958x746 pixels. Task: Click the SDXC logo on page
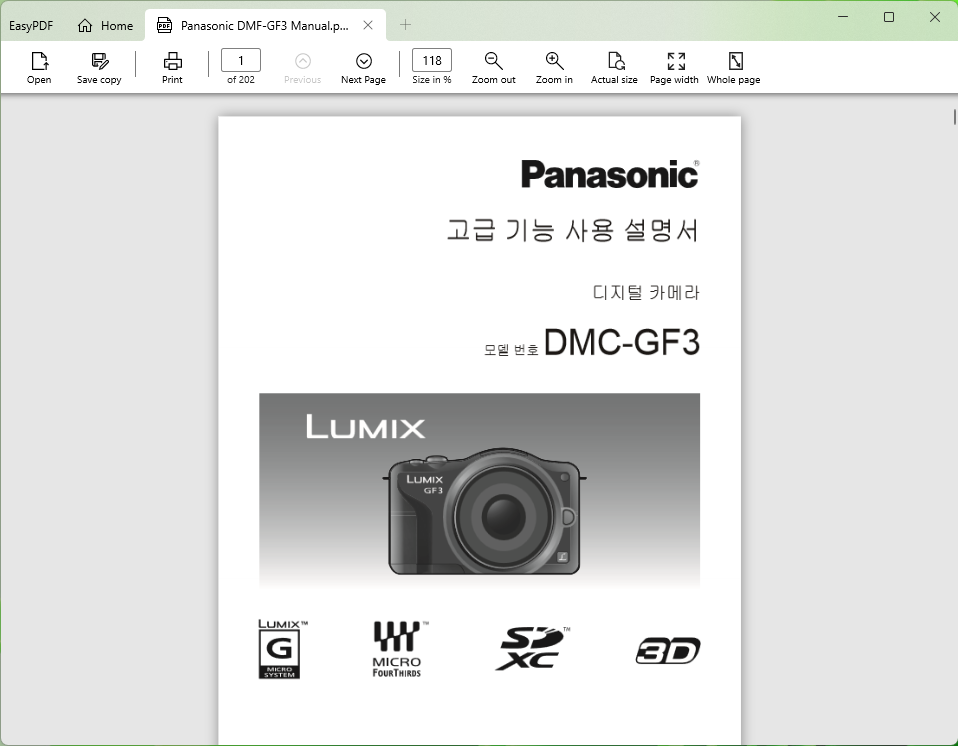coord(533,648)
